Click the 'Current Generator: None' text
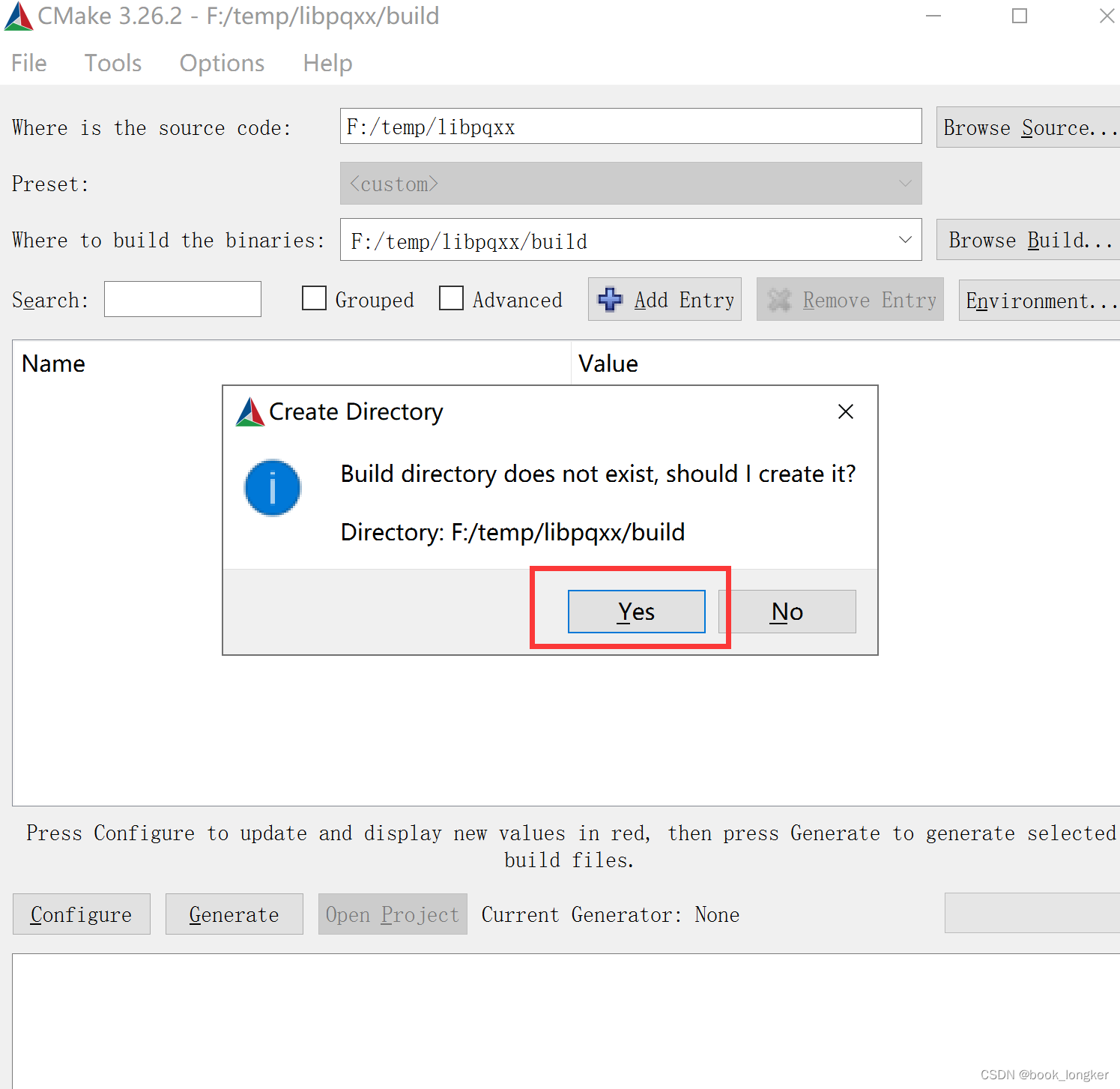 click(611, 915)
